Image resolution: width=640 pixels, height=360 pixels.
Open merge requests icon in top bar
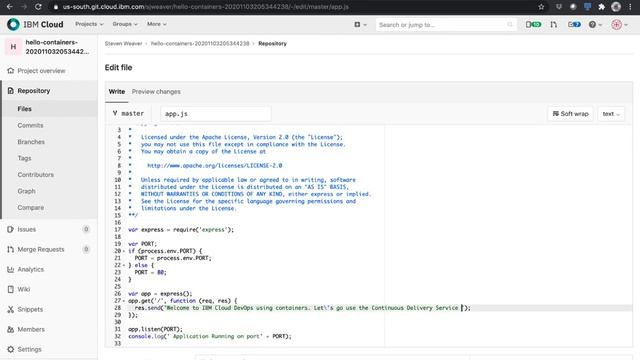(x=553, y=24)
